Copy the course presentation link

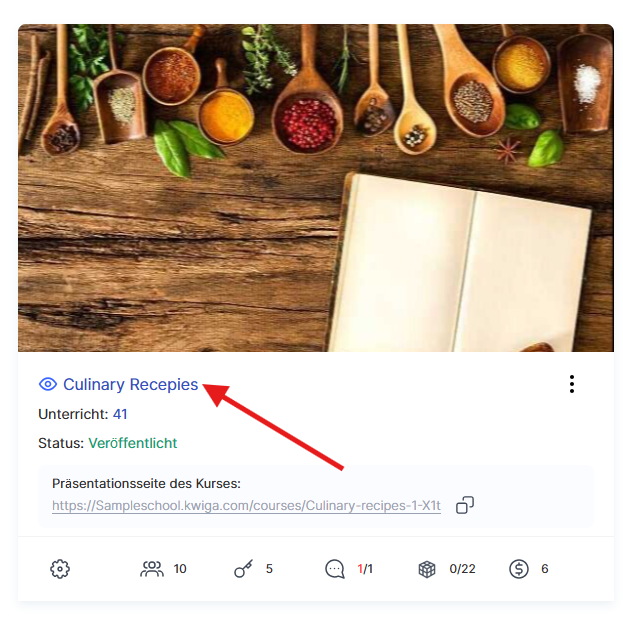point(465,505)
